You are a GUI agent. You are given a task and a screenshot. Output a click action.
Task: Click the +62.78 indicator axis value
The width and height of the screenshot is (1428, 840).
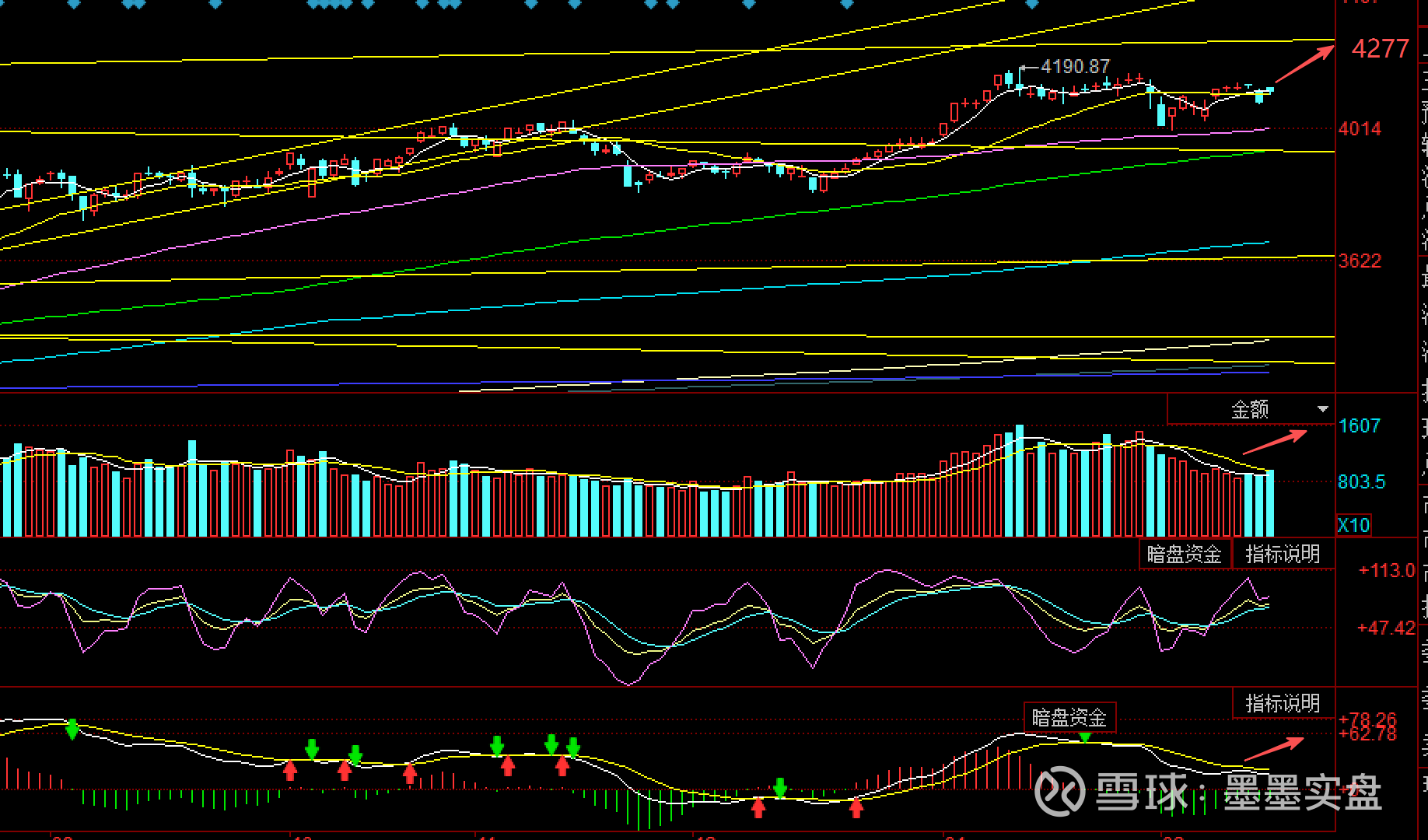tap(1368, 734)
